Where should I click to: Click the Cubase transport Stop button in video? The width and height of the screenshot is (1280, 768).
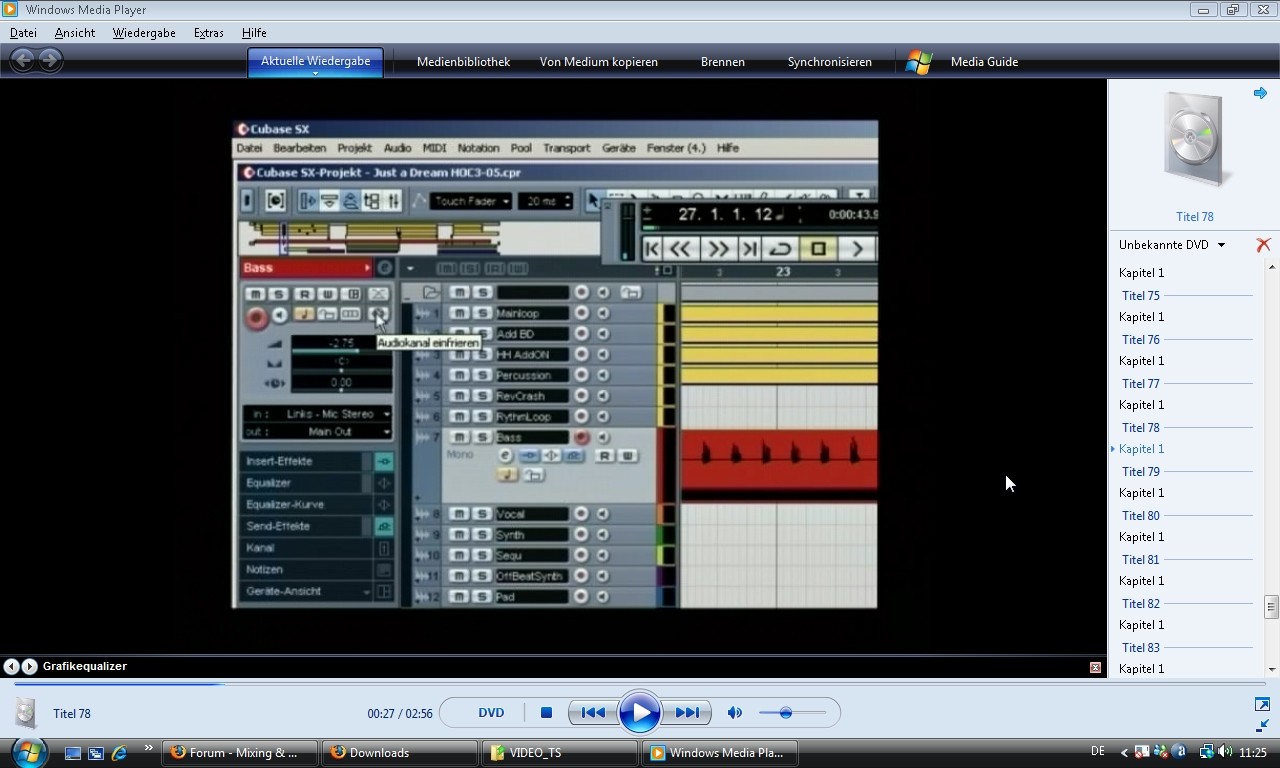pos(818,249)
